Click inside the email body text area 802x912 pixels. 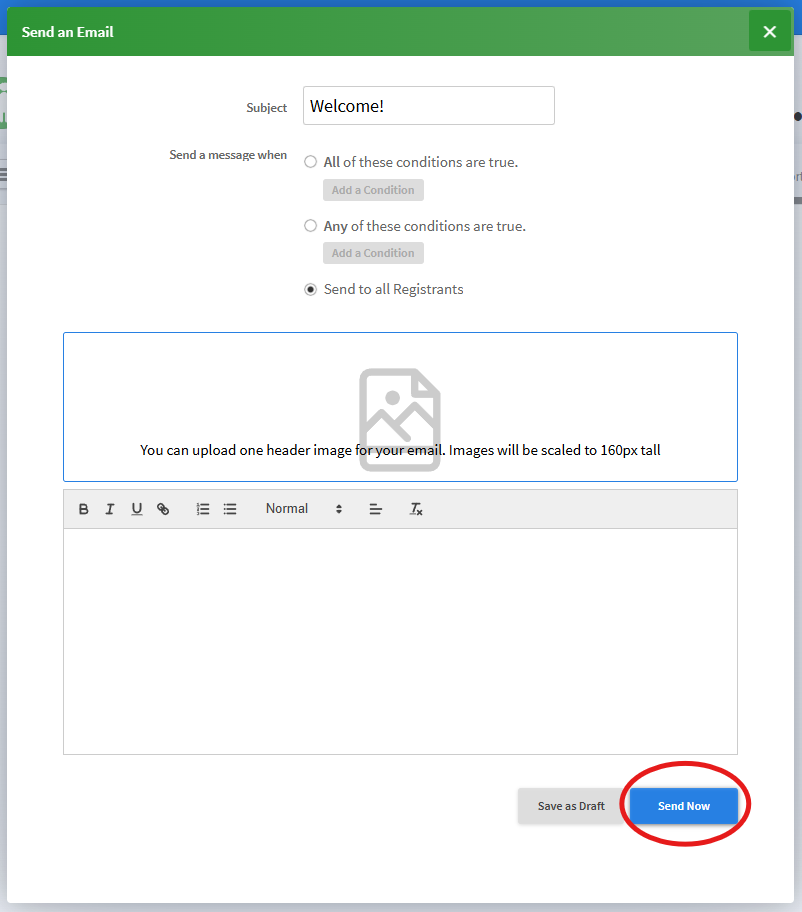coord(400,641)
